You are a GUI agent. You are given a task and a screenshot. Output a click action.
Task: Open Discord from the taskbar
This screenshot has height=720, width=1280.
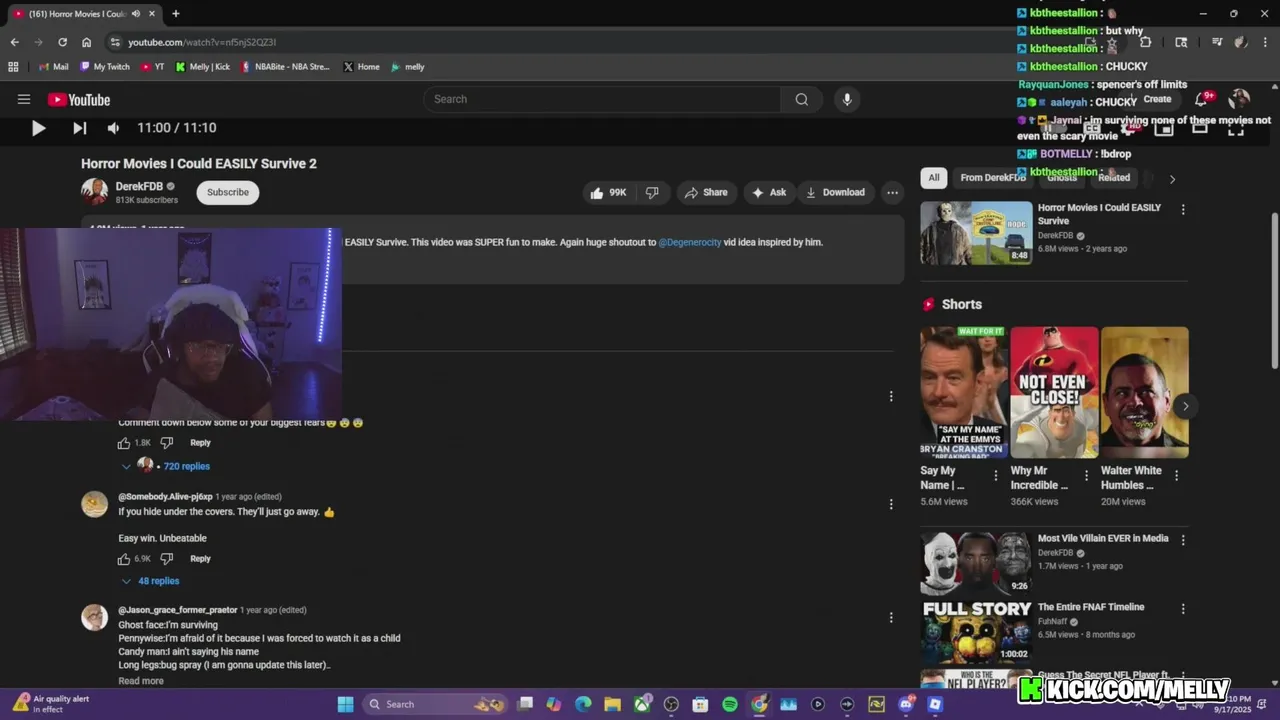click(x=906, y=704)
